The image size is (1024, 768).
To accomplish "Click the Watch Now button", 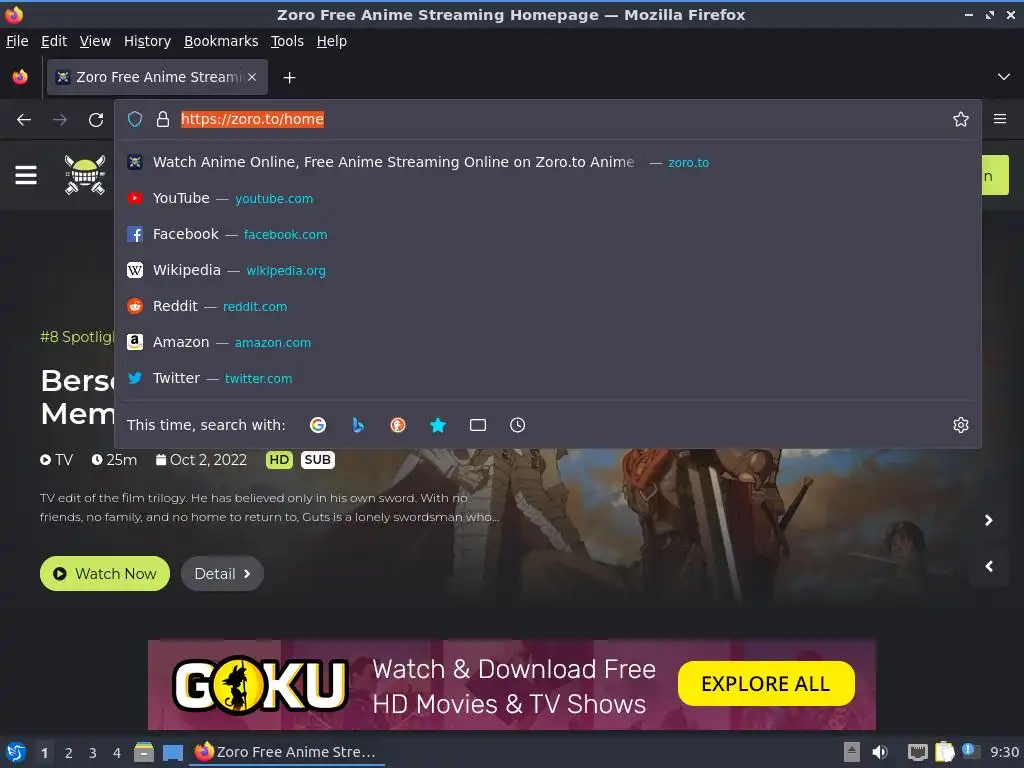I will coord(104,573).
